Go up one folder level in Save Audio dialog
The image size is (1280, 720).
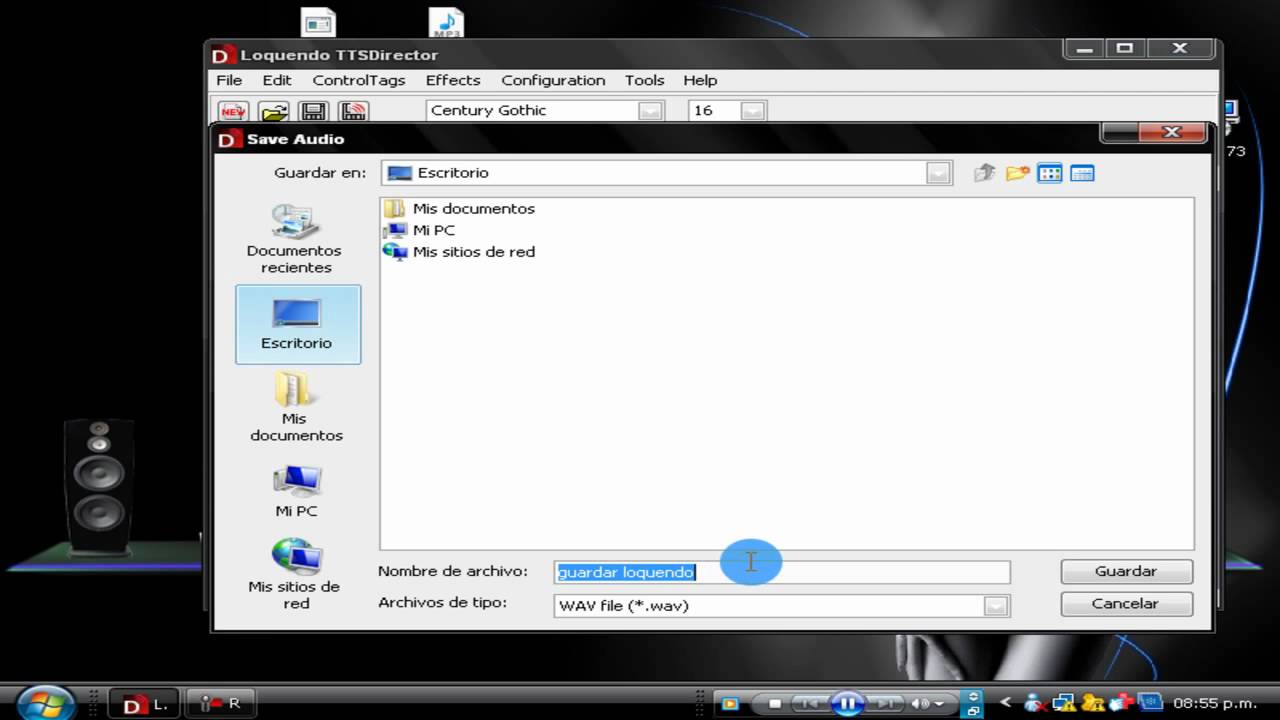click(985, 173)
